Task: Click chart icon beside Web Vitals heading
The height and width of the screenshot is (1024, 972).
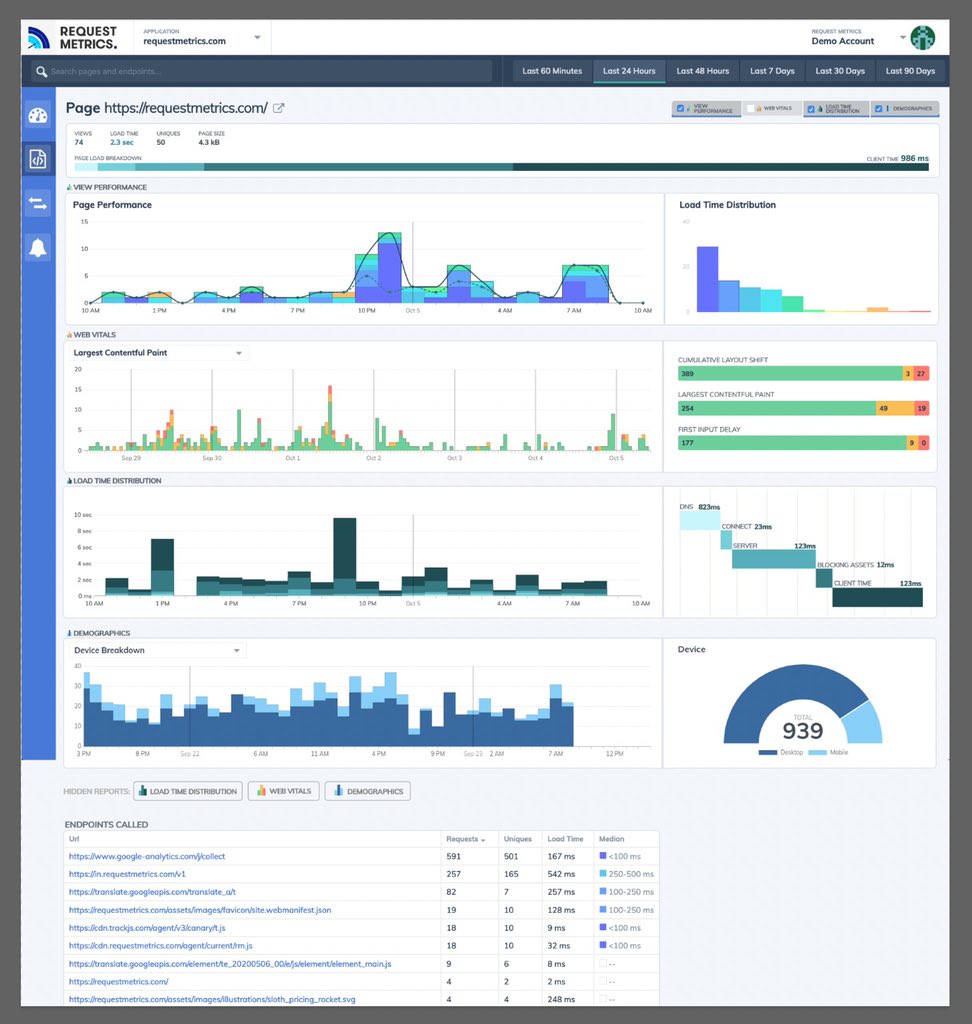Action: (69, 335)
